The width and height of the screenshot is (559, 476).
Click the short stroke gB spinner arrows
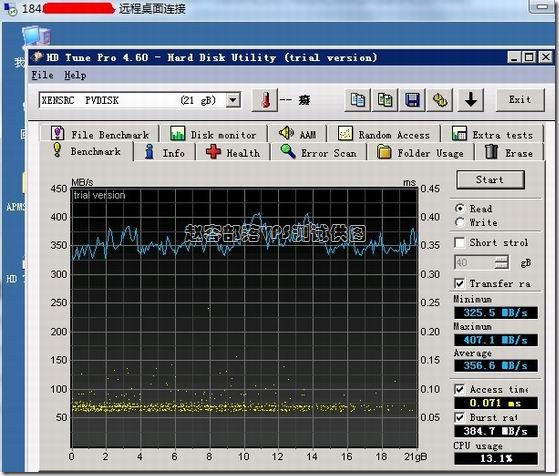tap(502, 263)
